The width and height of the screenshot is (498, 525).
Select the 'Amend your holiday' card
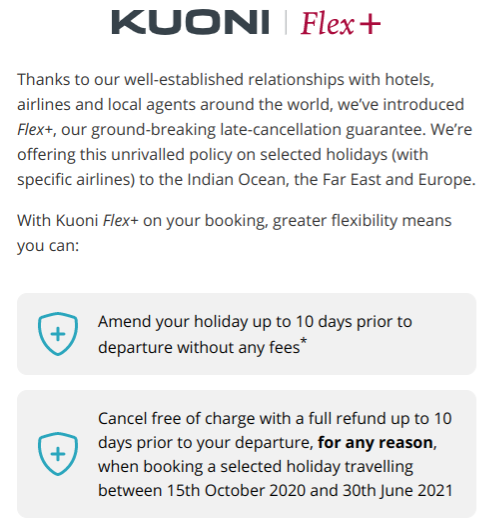click(x=246, y=334)
